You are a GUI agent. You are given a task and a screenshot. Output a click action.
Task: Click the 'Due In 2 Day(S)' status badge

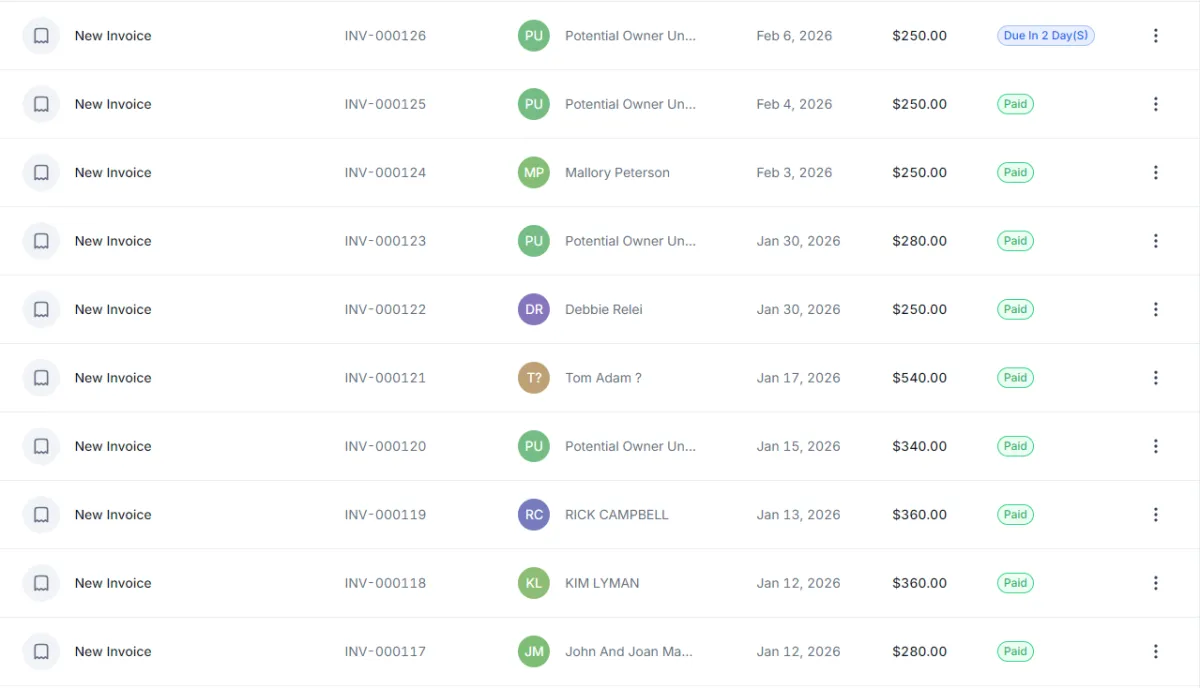pos(1046,36)
